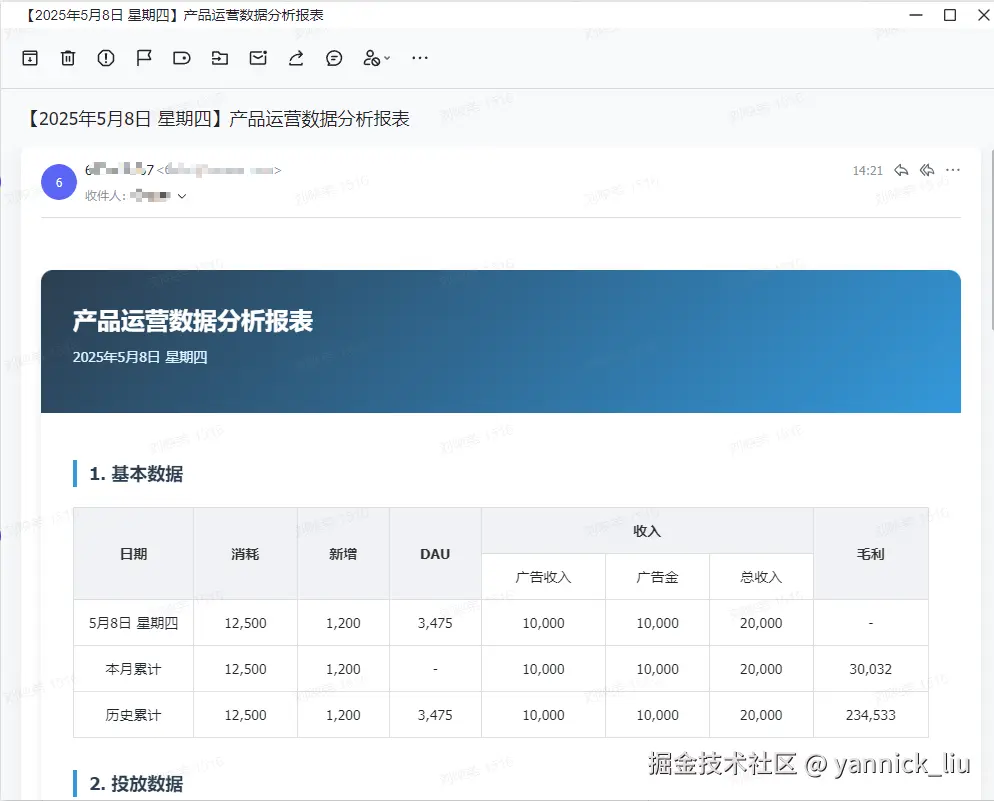Click the sender avatar showing 6
Screen dimensions: 994x801
59,182
